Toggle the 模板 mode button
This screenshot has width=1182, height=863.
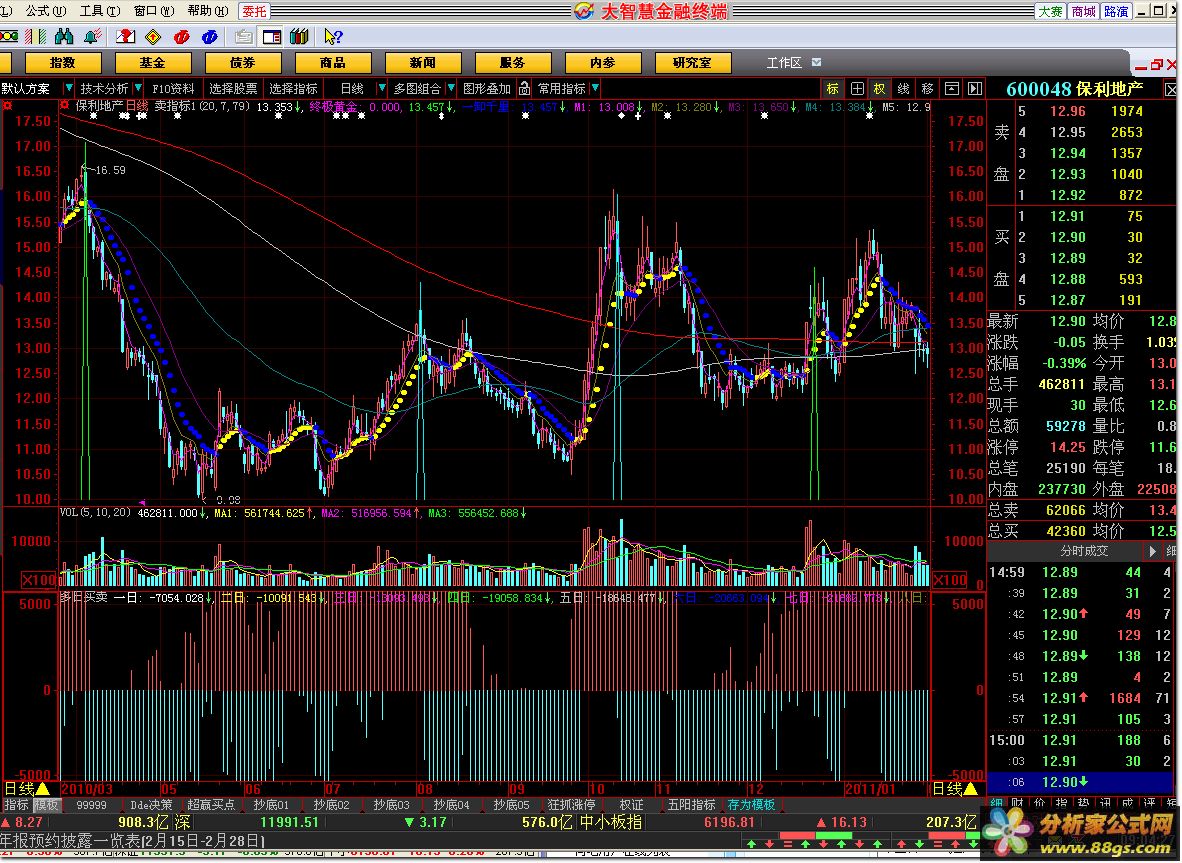pyautogui.click(x=45, y=806)
